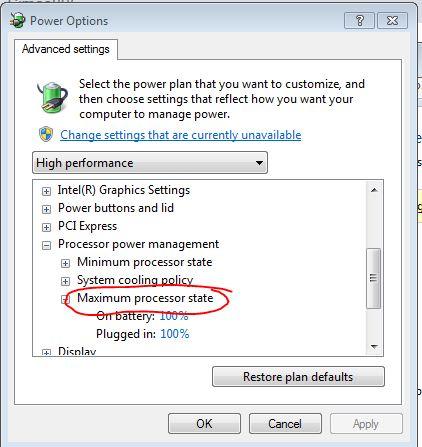Click the green battery plug icon
Image resolution: width=422 pixels, height=447 pixels.
click(x=52, y=97)
